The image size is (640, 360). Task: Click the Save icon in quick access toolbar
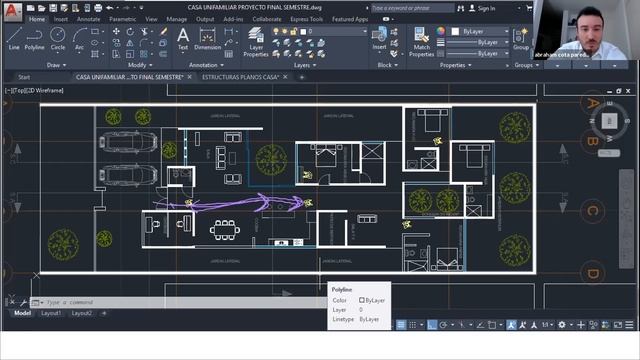53,8
